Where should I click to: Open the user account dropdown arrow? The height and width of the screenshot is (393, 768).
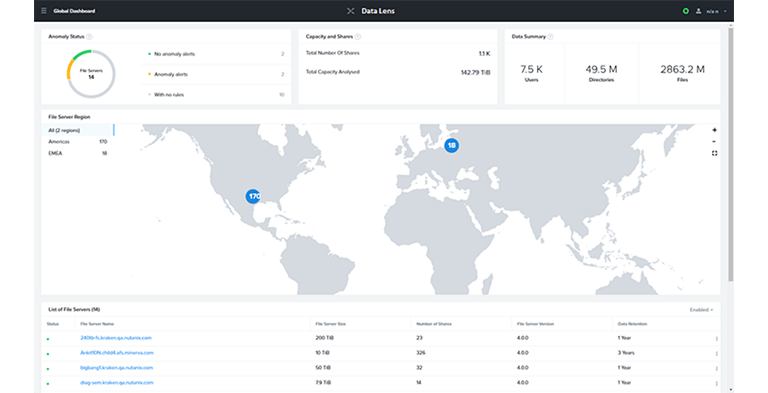click(725, 11)
